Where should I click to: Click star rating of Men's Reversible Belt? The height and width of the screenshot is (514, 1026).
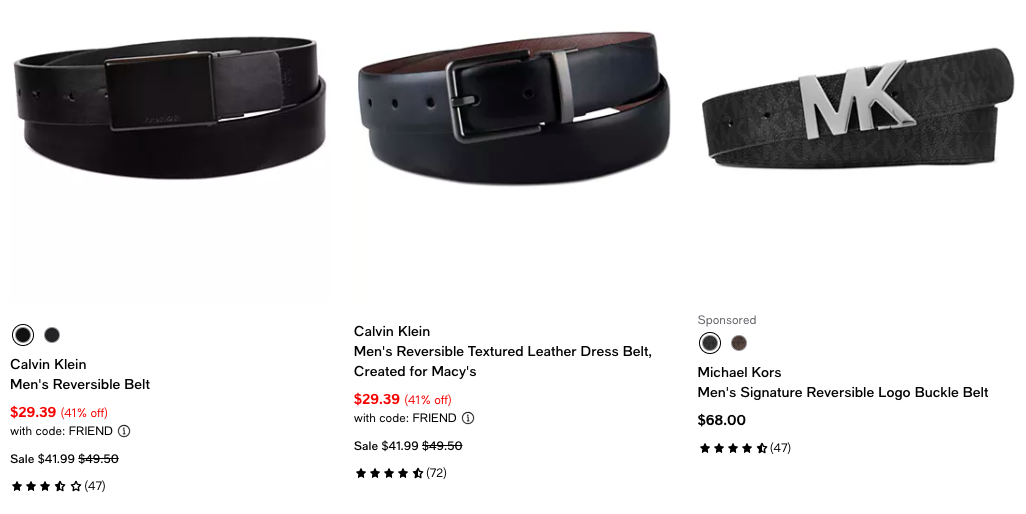pyautogui.click(x=46, y=486)
